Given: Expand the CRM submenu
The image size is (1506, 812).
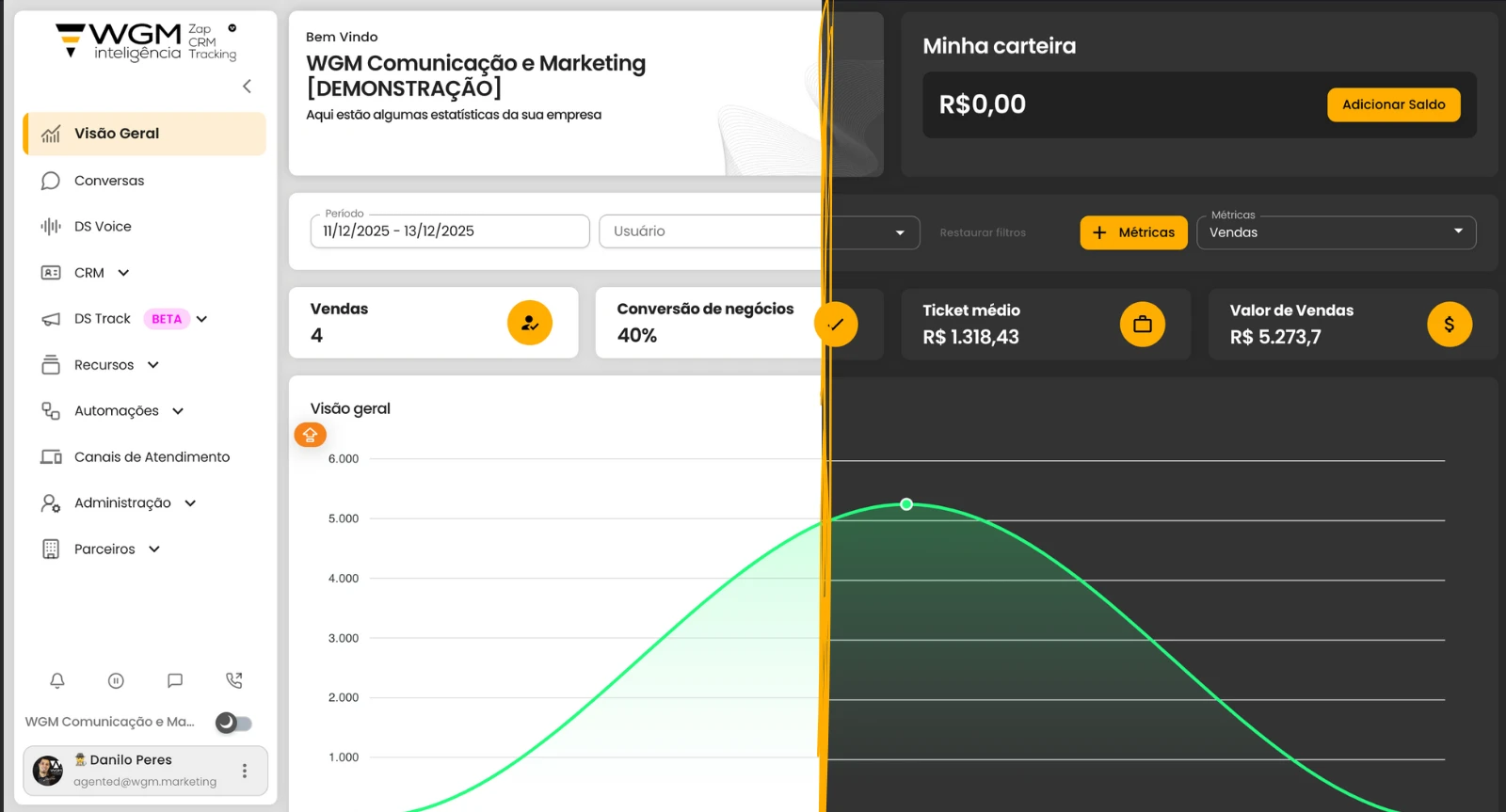Looking at the screenshot, I should tap(123, 273).
